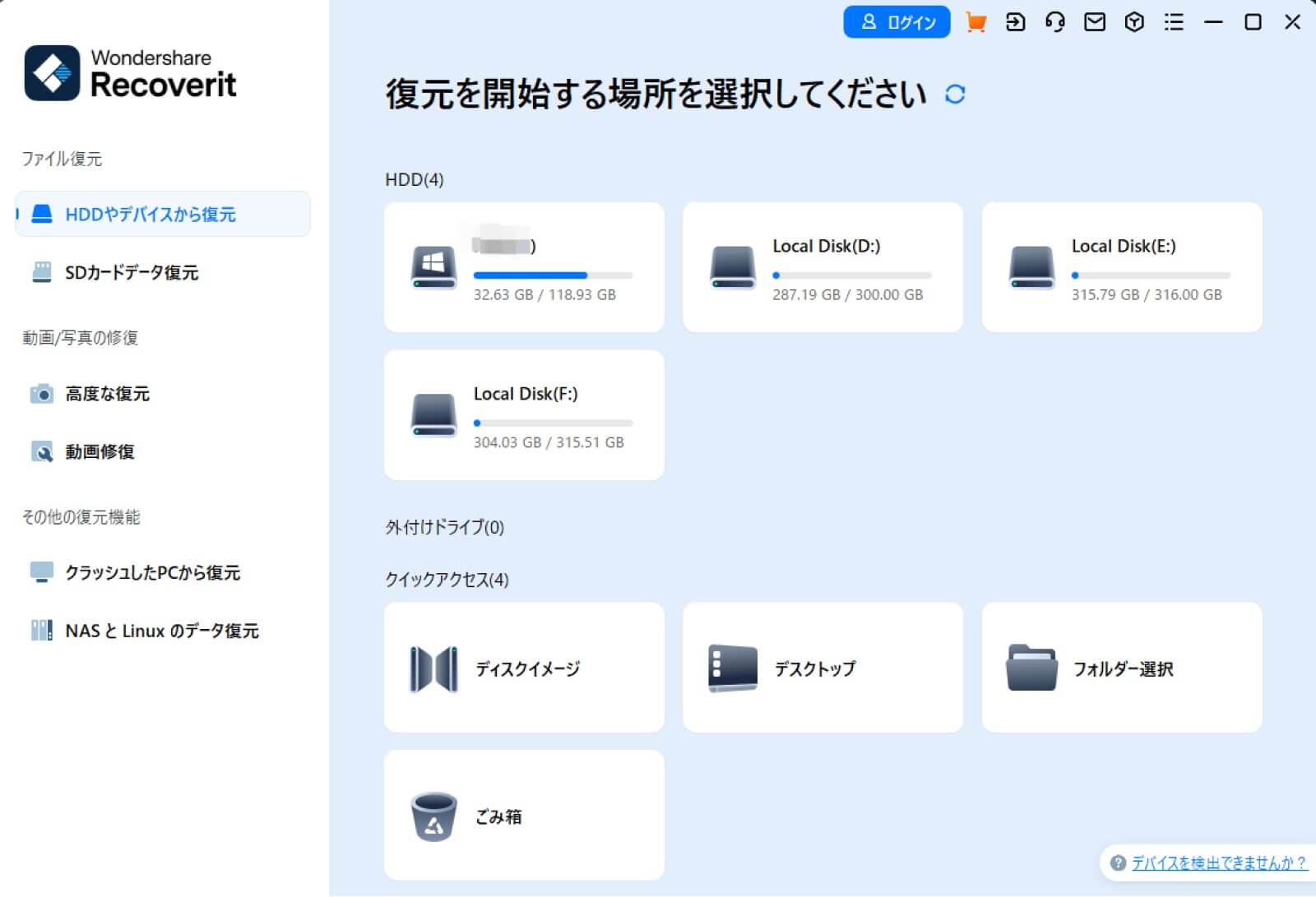Select SDカードデータ復元 in sidebar

click(163, 272)
